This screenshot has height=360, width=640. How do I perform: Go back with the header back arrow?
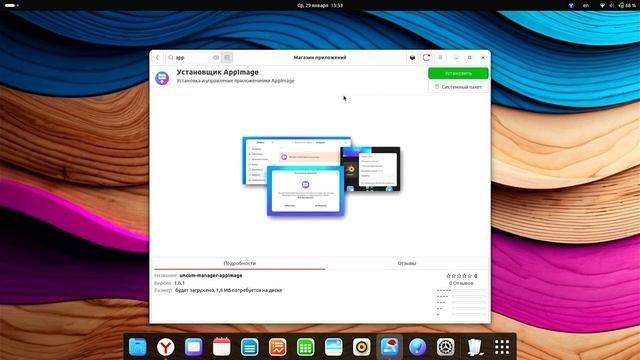tap(158, 58)
